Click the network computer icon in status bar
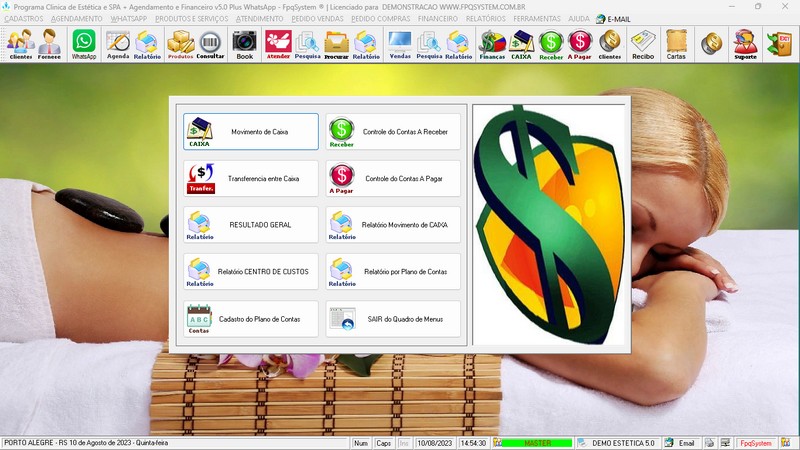The height and width of the screenshot is (450, 800). 725,443
